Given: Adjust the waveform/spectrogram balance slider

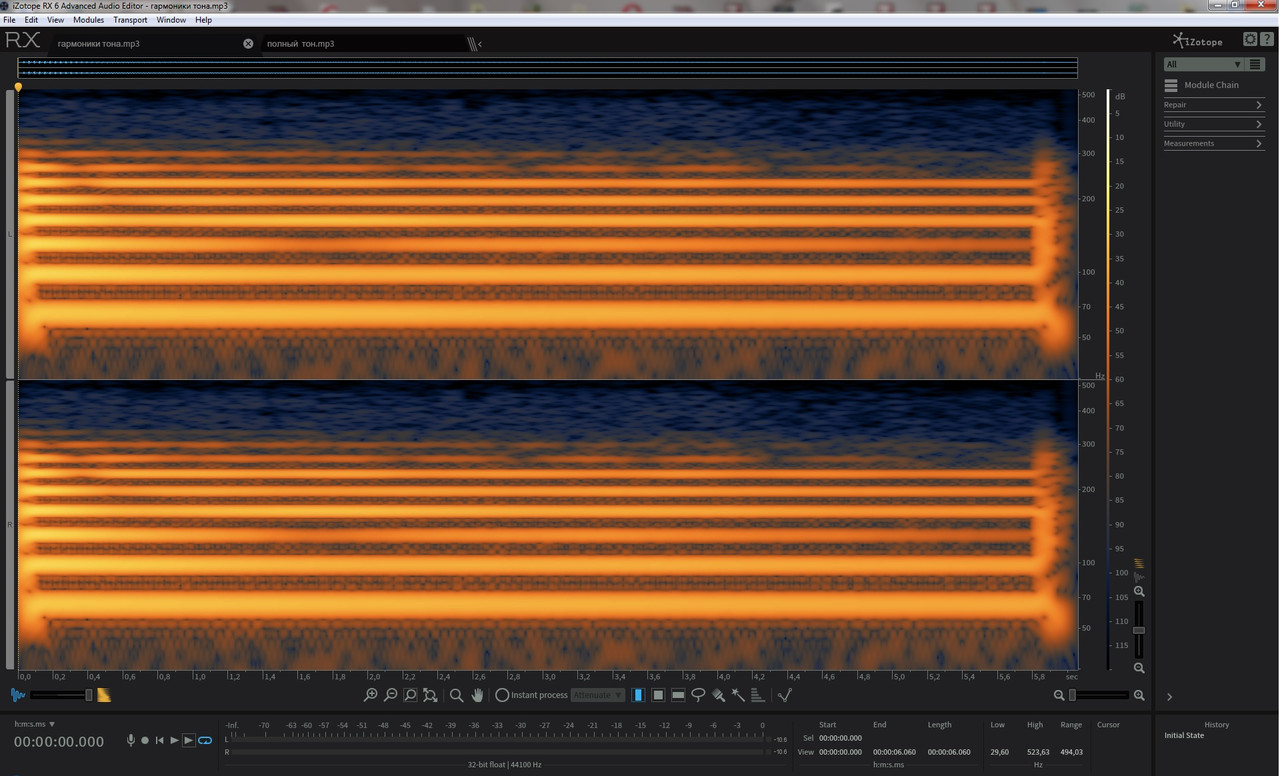Looking at the screenshot, I should tap(62, 695).
